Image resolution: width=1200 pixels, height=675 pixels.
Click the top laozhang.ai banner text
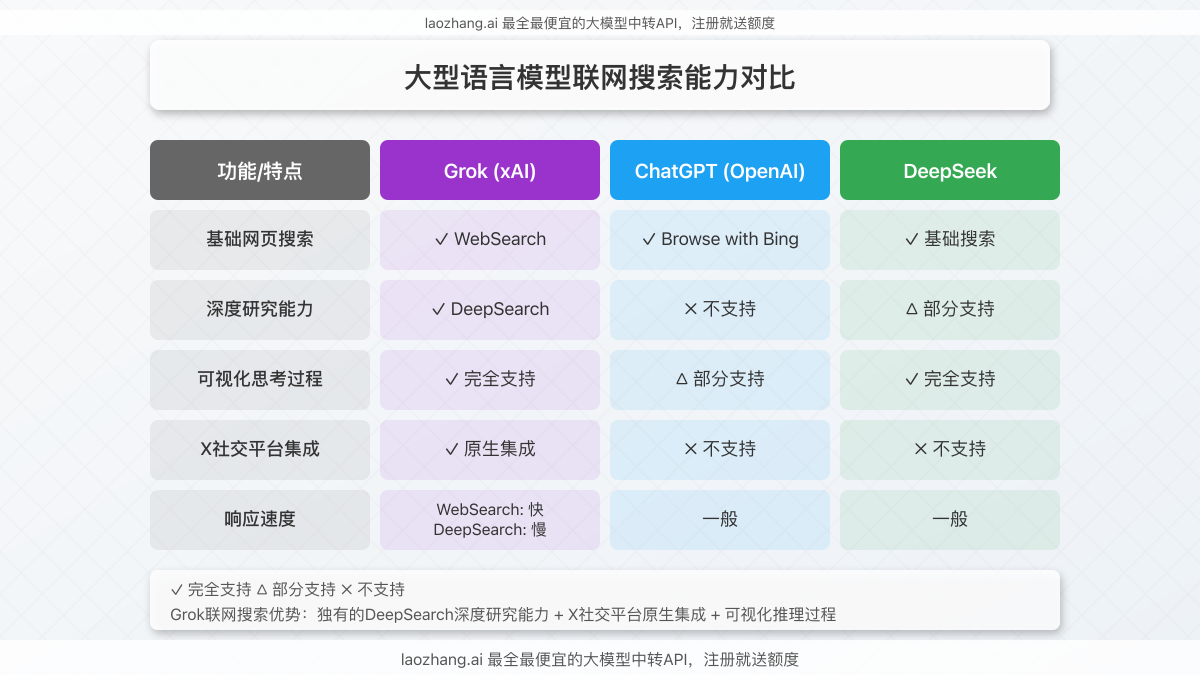(x=600, y=23)
